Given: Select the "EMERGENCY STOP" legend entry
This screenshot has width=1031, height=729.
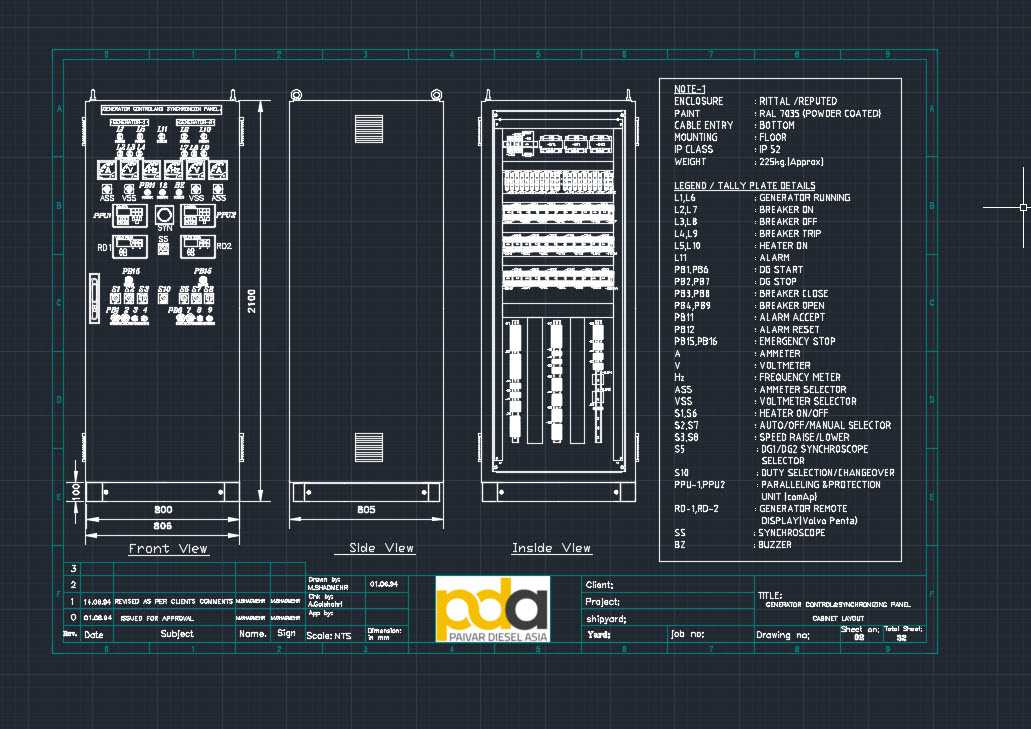Looking at the screenshot, I should [797, 341].
